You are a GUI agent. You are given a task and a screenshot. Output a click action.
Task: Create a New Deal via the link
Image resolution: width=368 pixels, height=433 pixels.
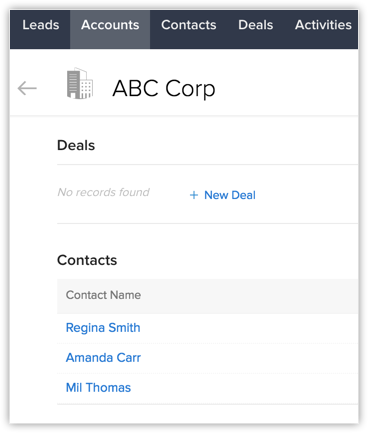(x=230, y=195)
